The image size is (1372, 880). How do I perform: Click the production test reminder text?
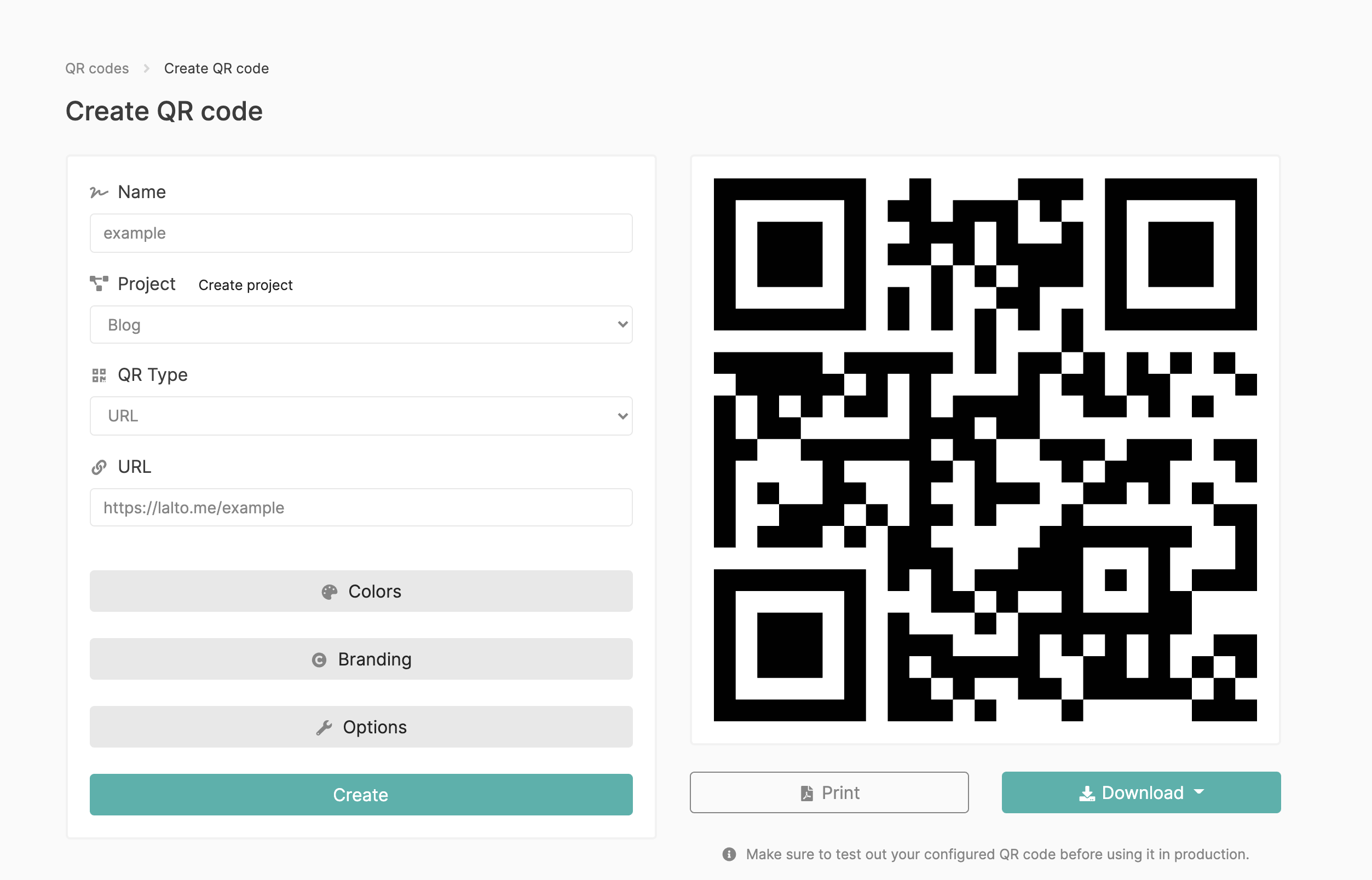click(998, 854)
